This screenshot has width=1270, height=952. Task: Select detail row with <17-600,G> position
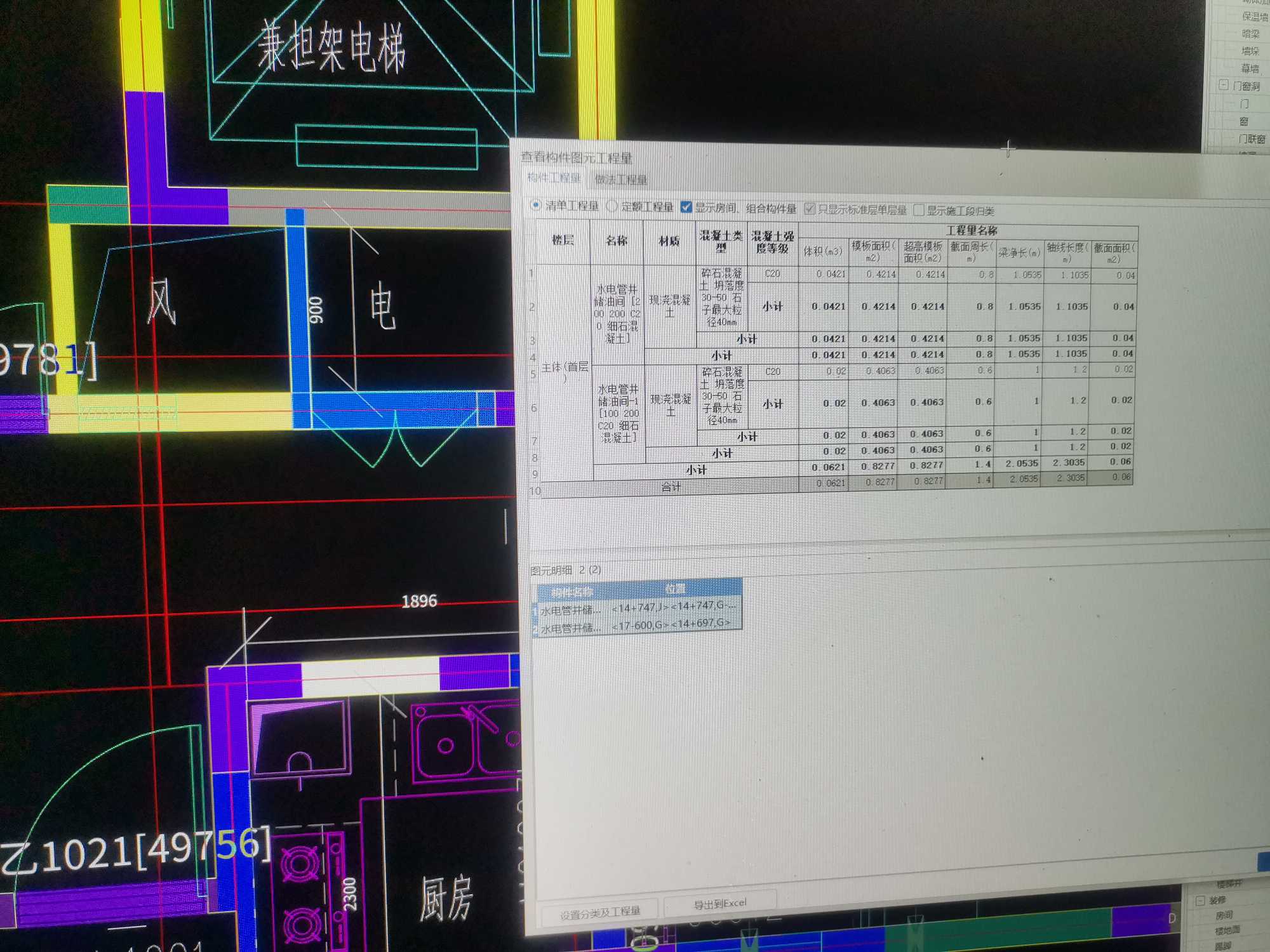click(x=639, y=626)
